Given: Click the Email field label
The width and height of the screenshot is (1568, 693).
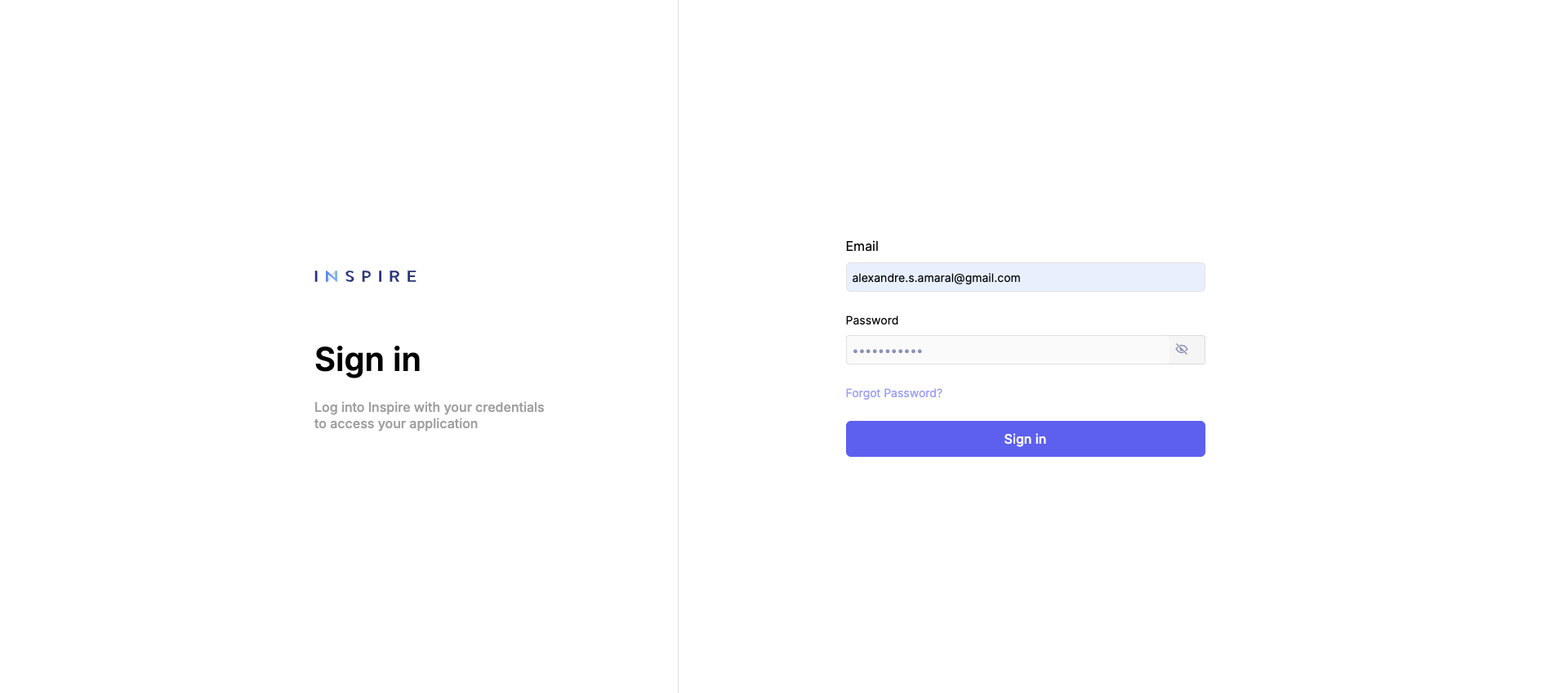Looking at the screenshot, I should pos(862,246).
